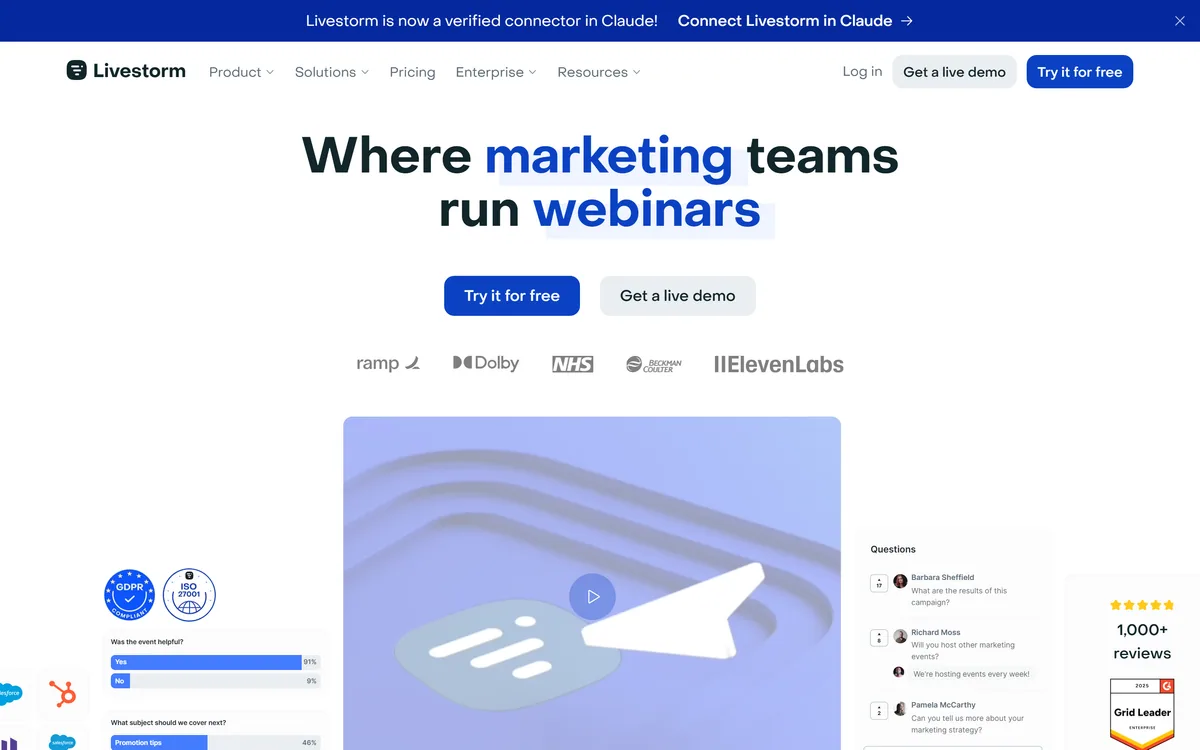Click header Try it for free button
1200x750 pixels.
(1079, 72)
